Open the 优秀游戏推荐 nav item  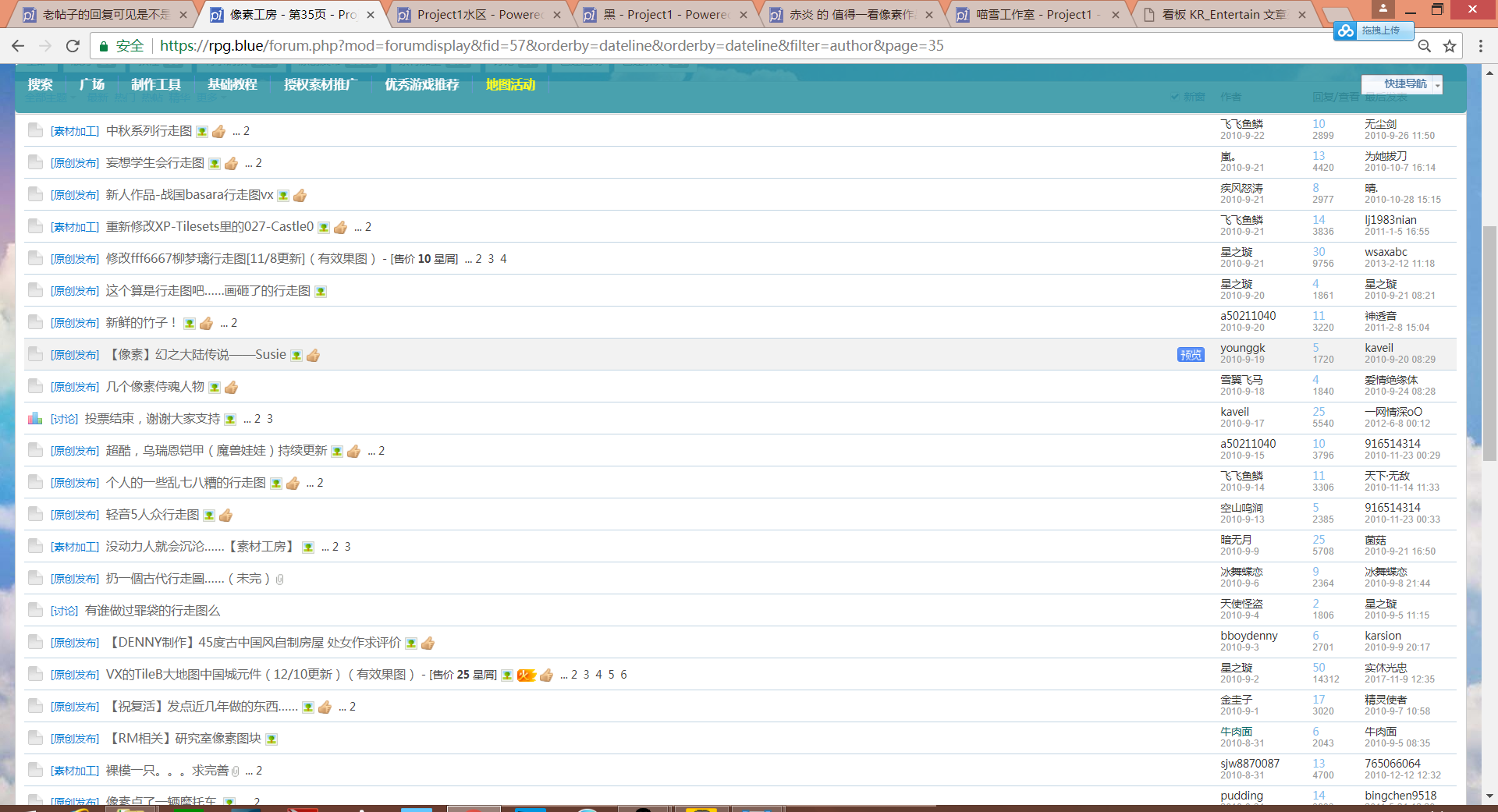pos(422,84)
